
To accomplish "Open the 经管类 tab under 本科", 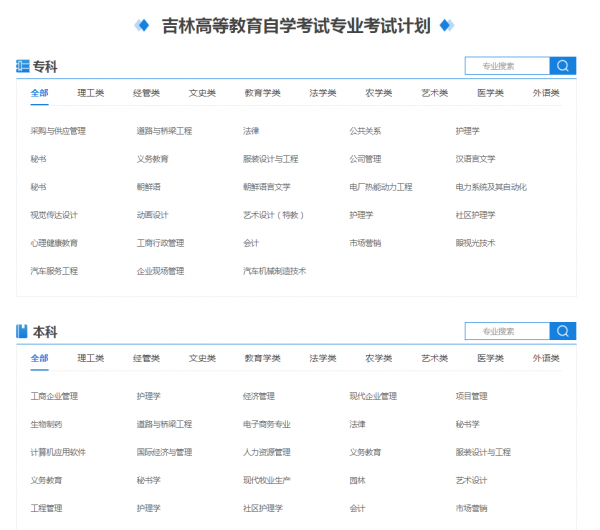I will point(146,359).
